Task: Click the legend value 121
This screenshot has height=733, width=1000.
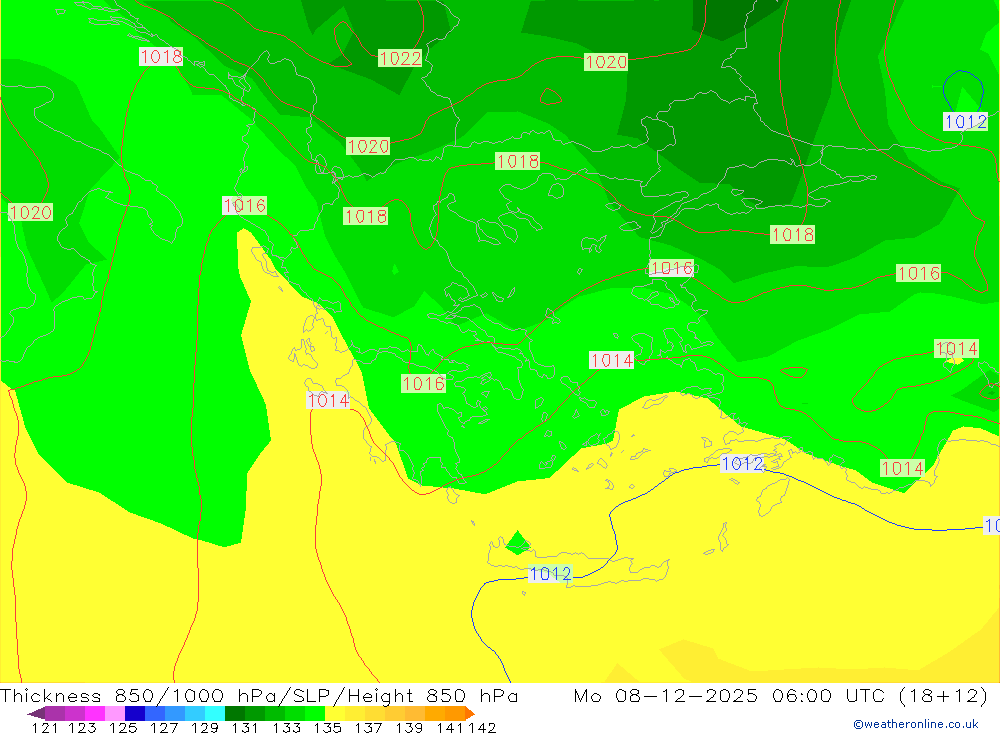Action: [x=45, y=728]
